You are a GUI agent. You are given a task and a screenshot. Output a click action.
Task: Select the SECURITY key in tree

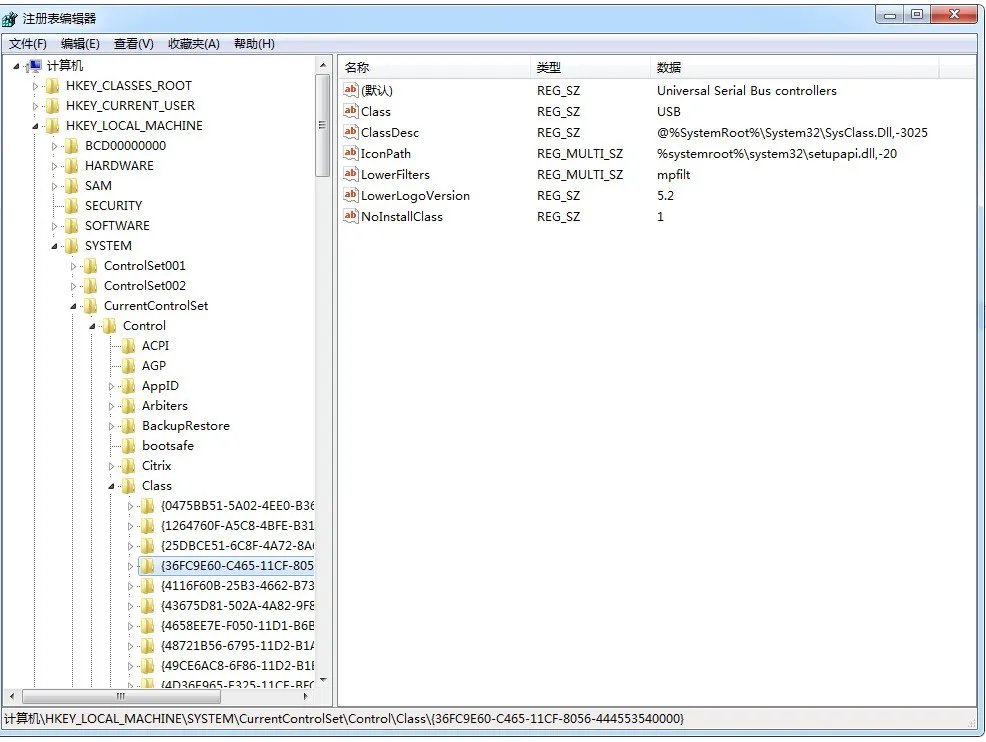(x=113, y=206)
